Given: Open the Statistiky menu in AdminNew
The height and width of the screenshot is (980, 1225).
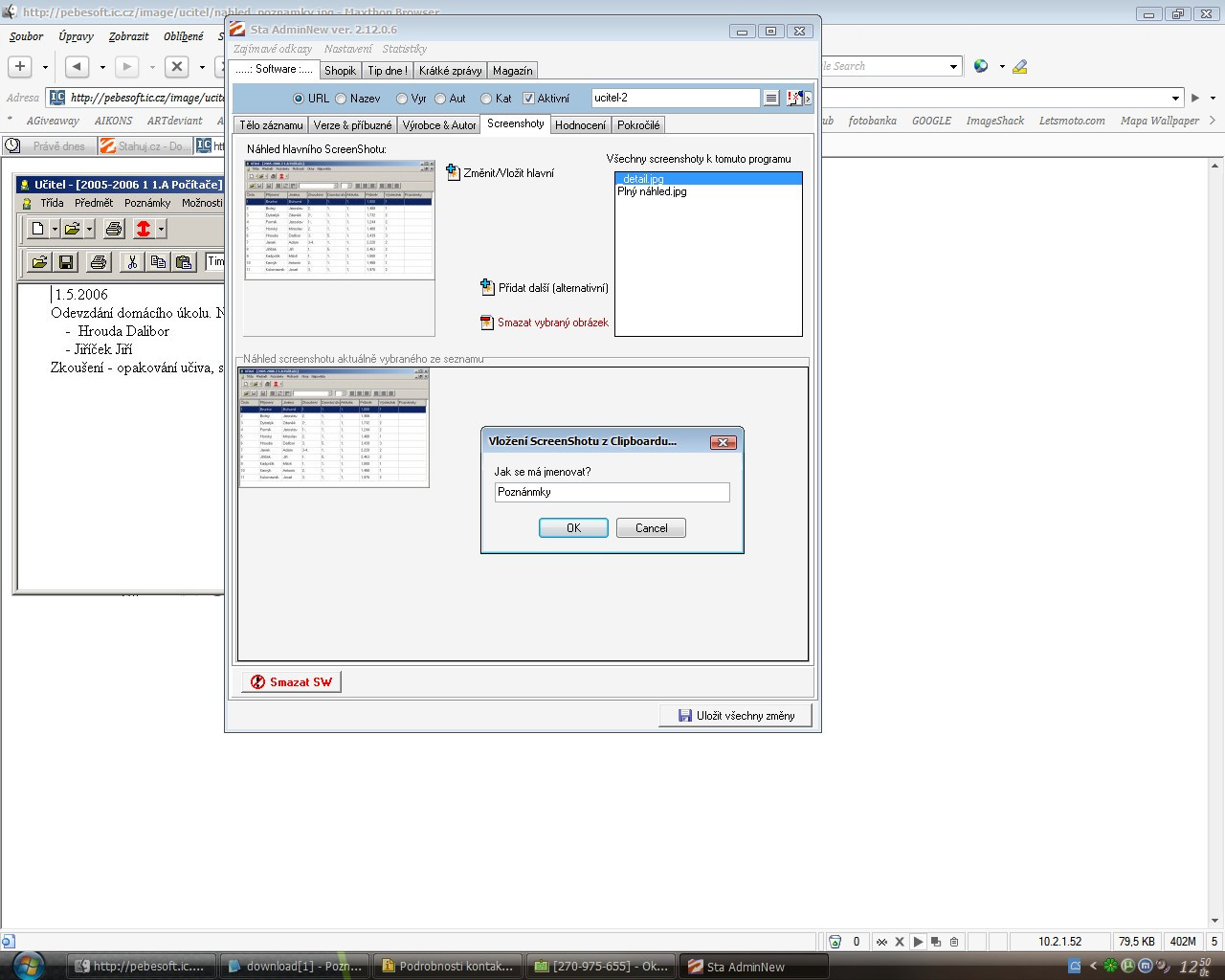Looking at the screenshot, I should click(404, 49).
